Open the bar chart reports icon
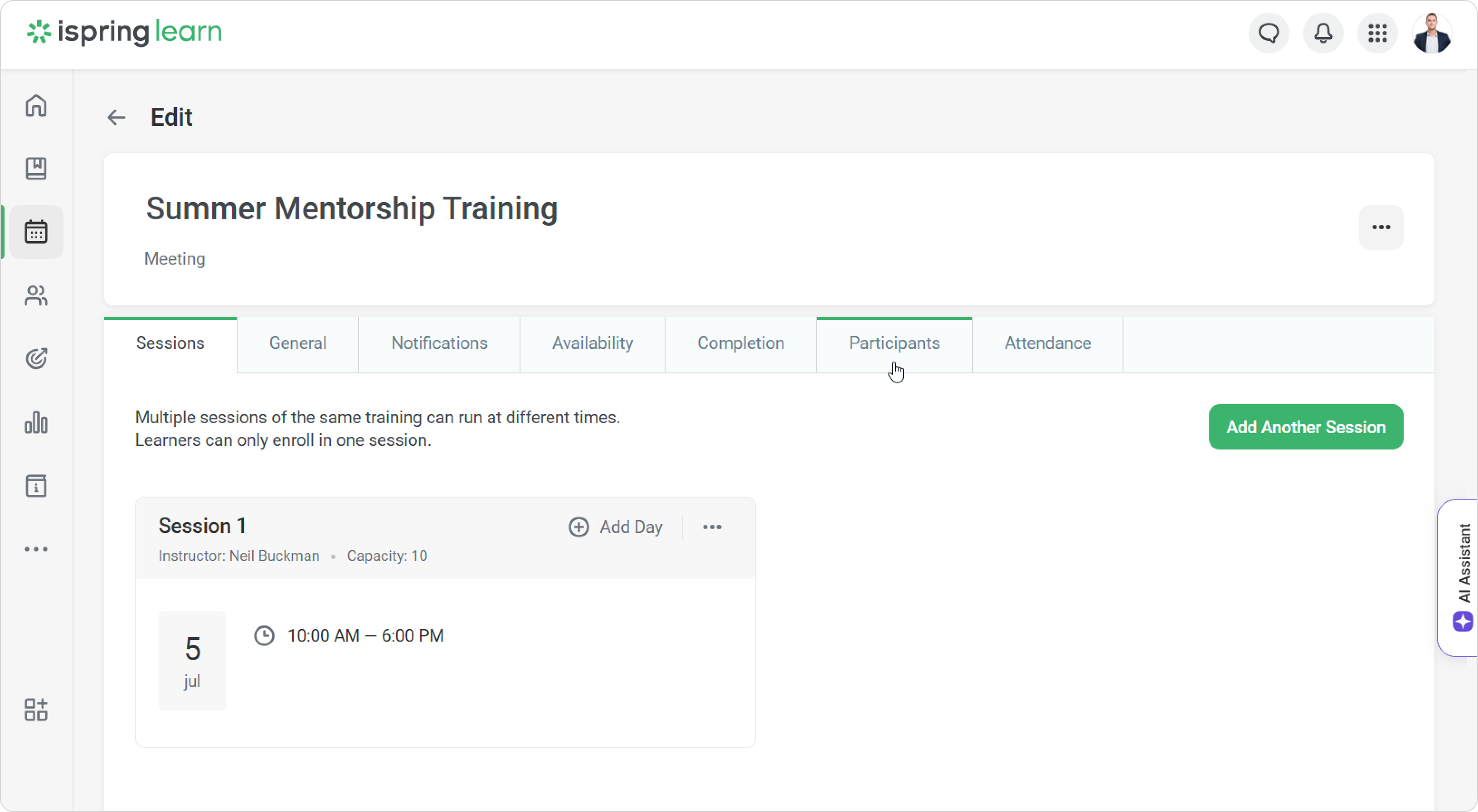The image size is (1478, 812). coord(36,423)
